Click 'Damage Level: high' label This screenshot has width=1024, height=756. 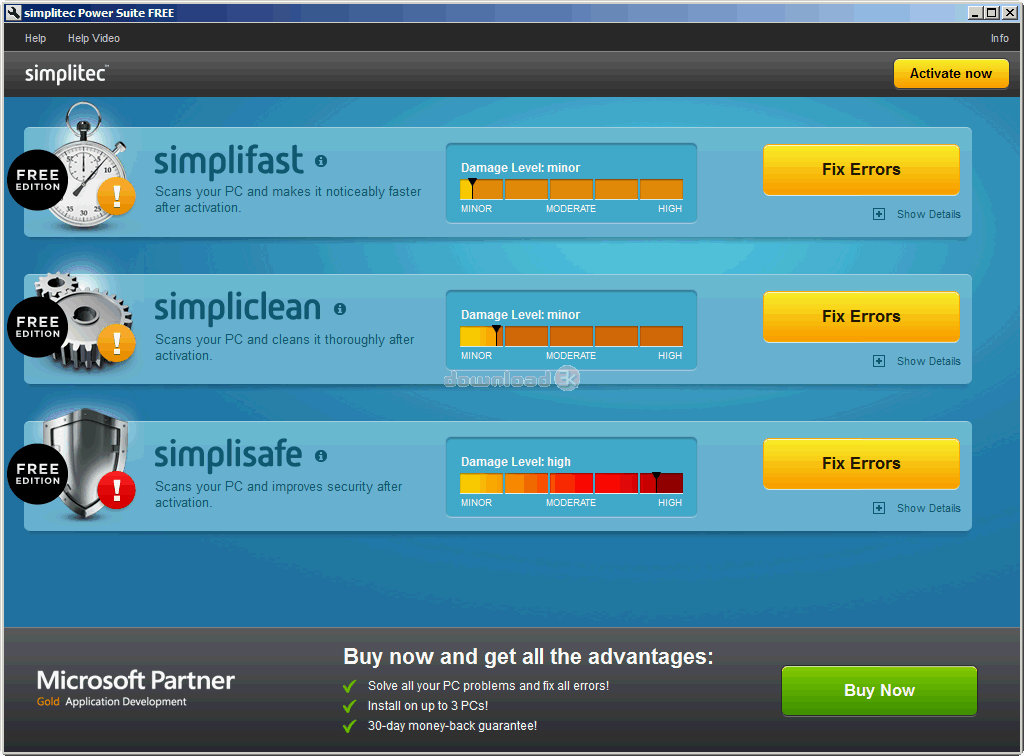pos(515,462)
